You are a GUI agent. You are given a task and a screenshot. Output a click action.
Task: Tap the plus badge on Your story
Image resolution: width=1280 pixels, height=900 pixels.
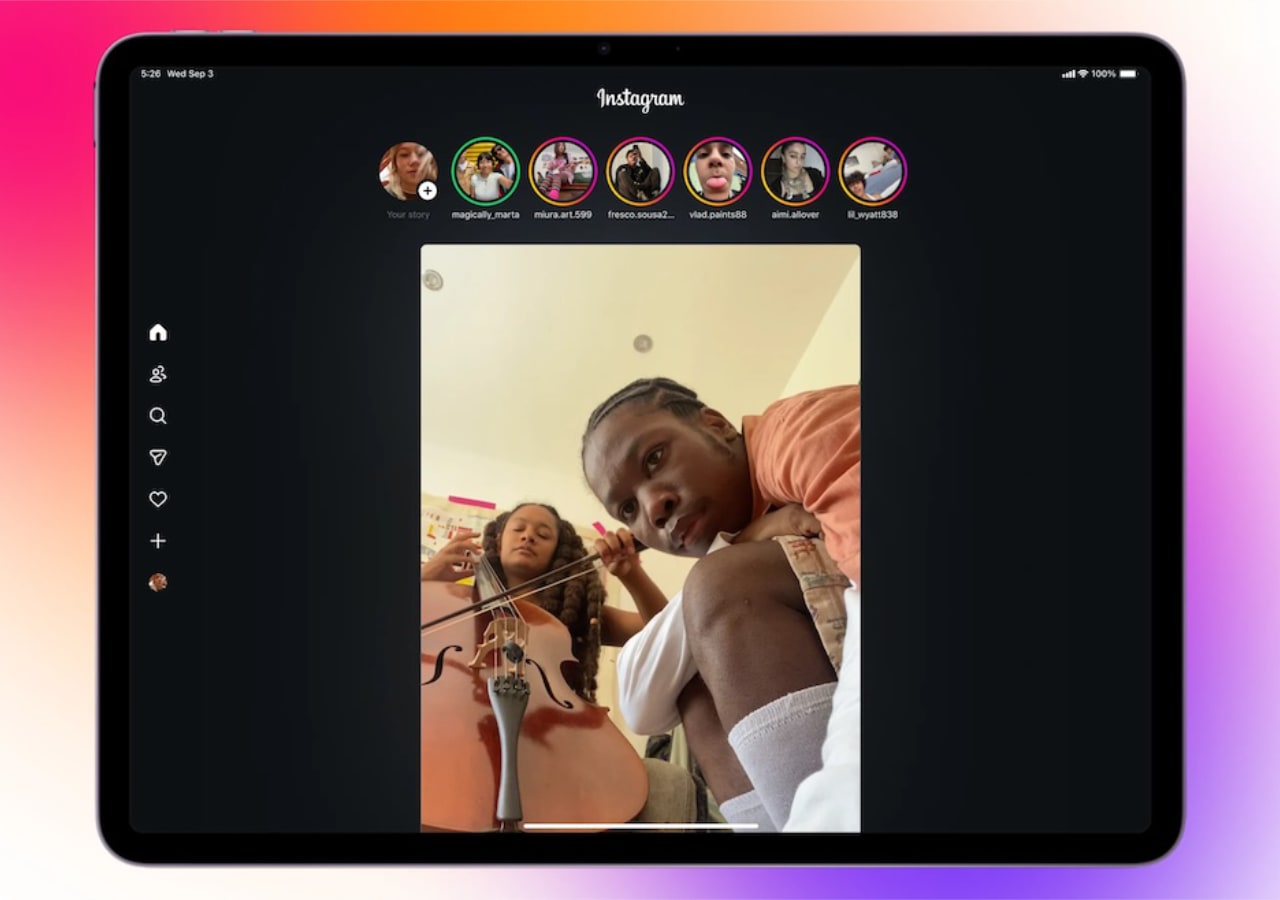pos(427,190)
